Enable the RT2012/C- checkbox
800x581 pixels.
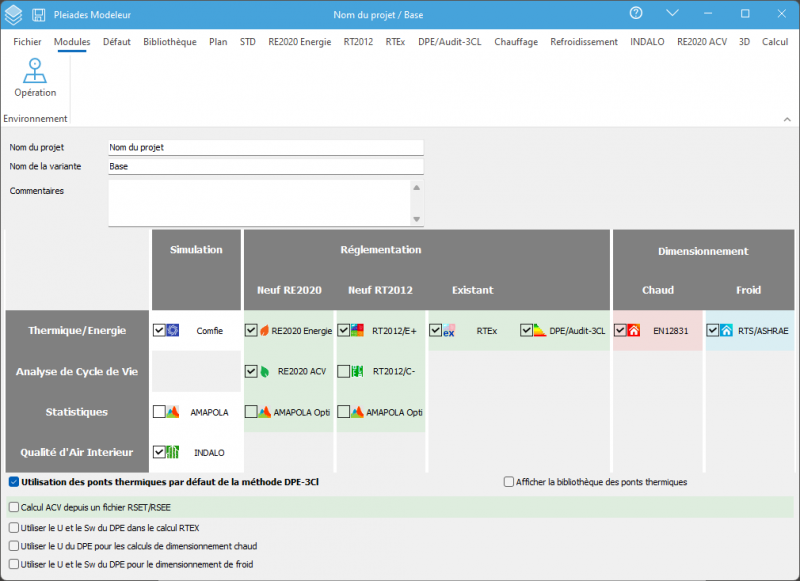point(344,371)
